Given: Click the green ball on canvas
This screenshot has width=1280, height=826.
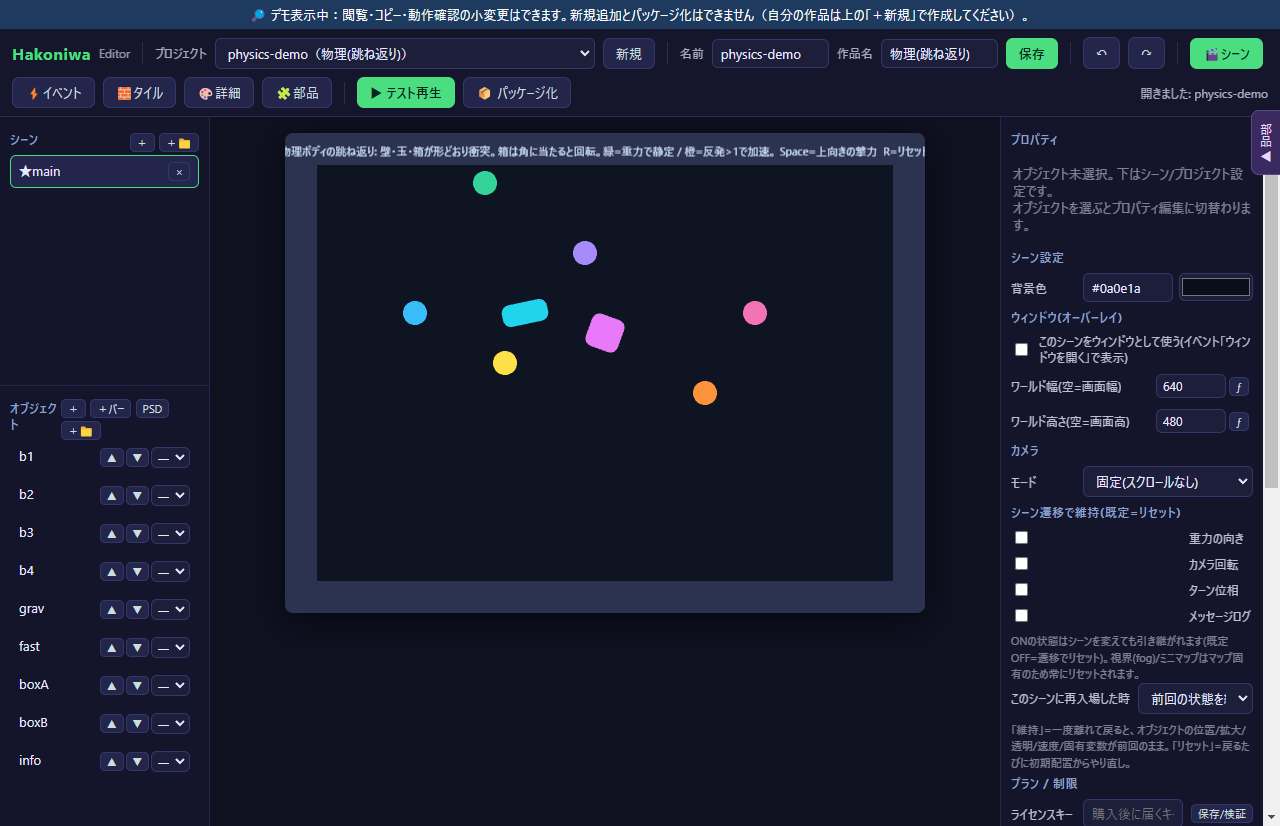Looking at the screenshot, I should pyautogui.click(x=485, y=183).
